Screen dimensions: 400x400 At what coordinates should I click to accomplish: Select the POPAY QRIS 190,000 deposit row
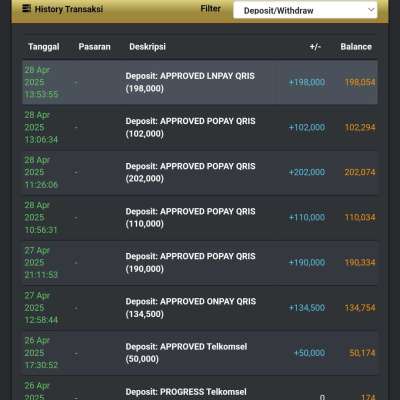(x=200, y=263)
